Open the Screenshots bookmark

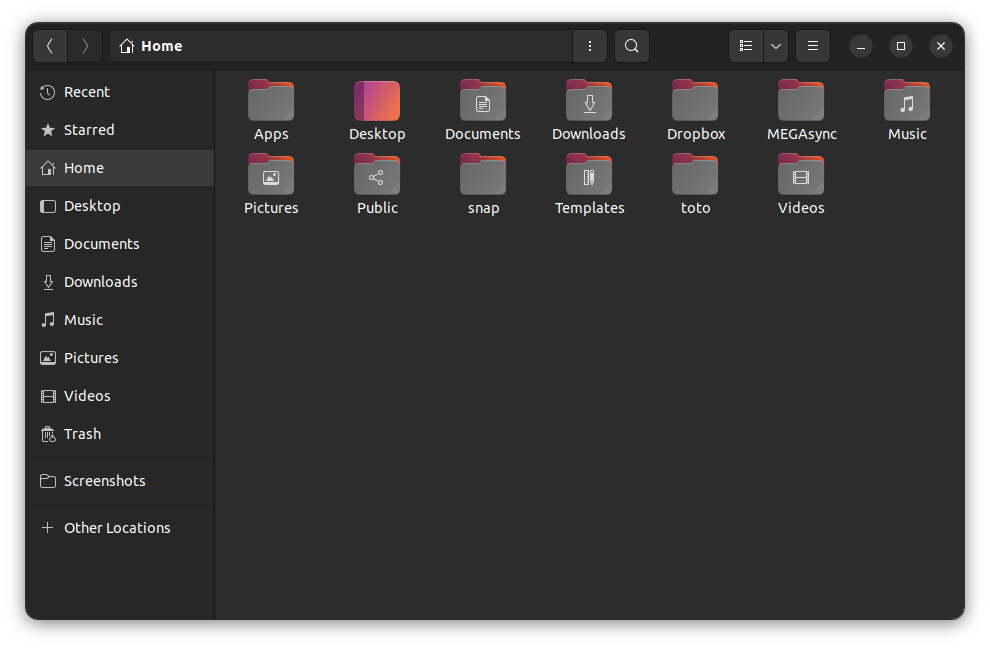(x=104, y=481)
